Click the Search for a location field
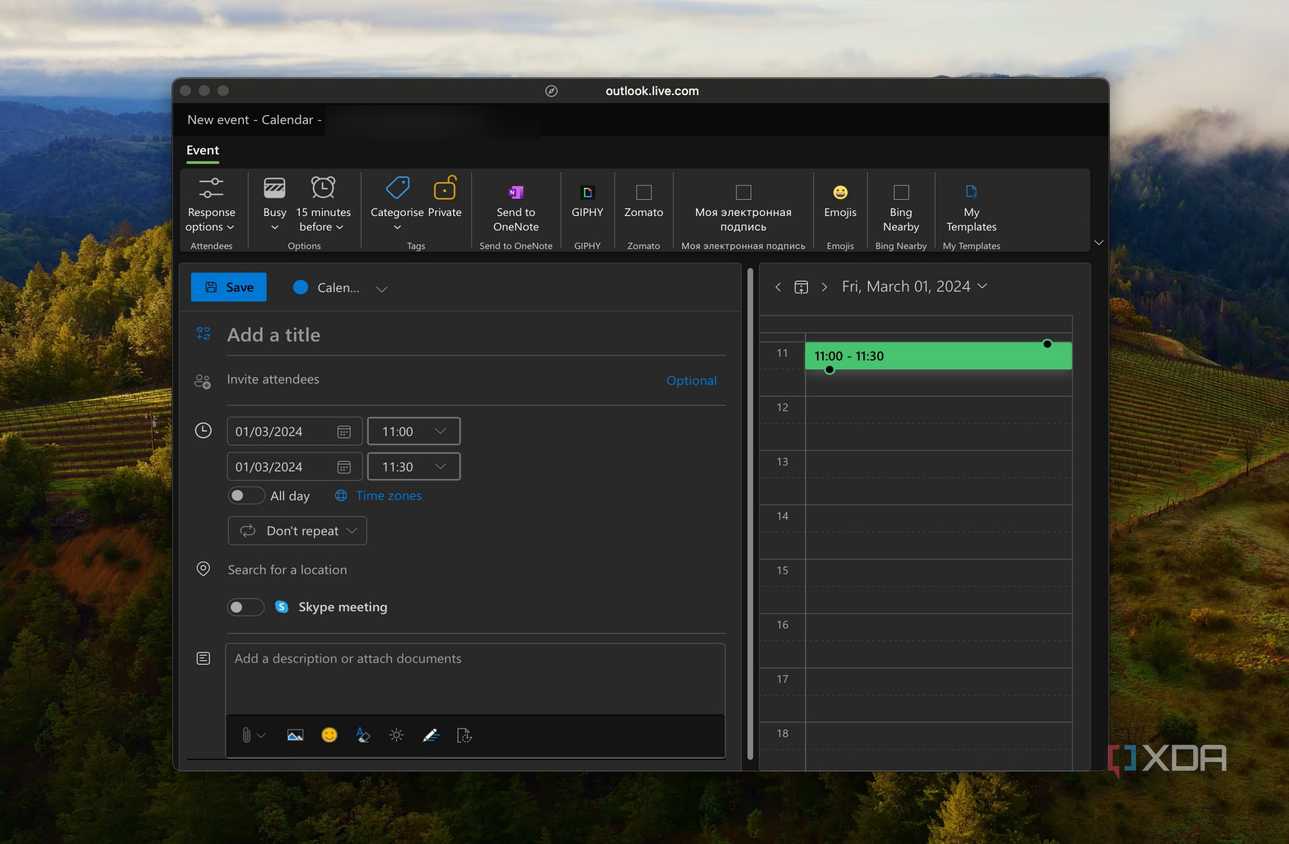The image size is (1289, 844). pyautogui.click(x=476, y=570)
